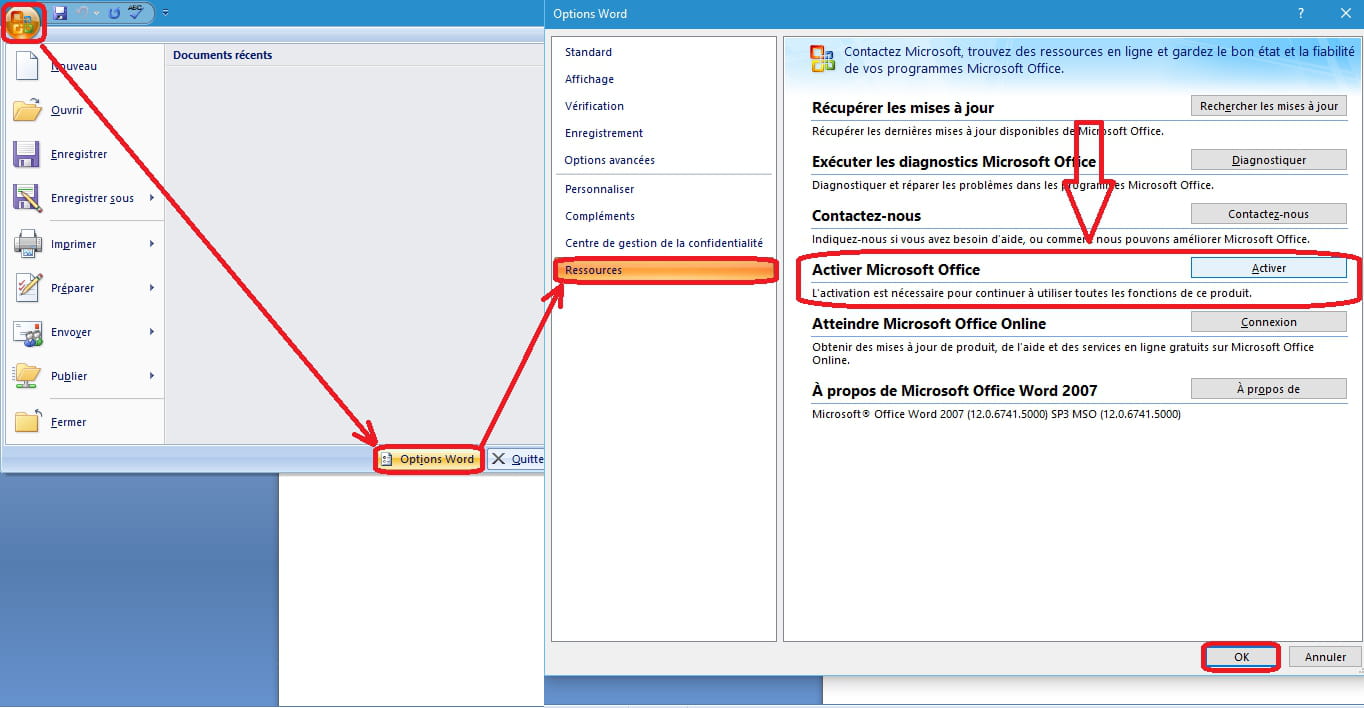Image resolution: width=1364 pixels, height=708 pixels.
Task: Open the round Office button menu
Action: tap(22, 21)
